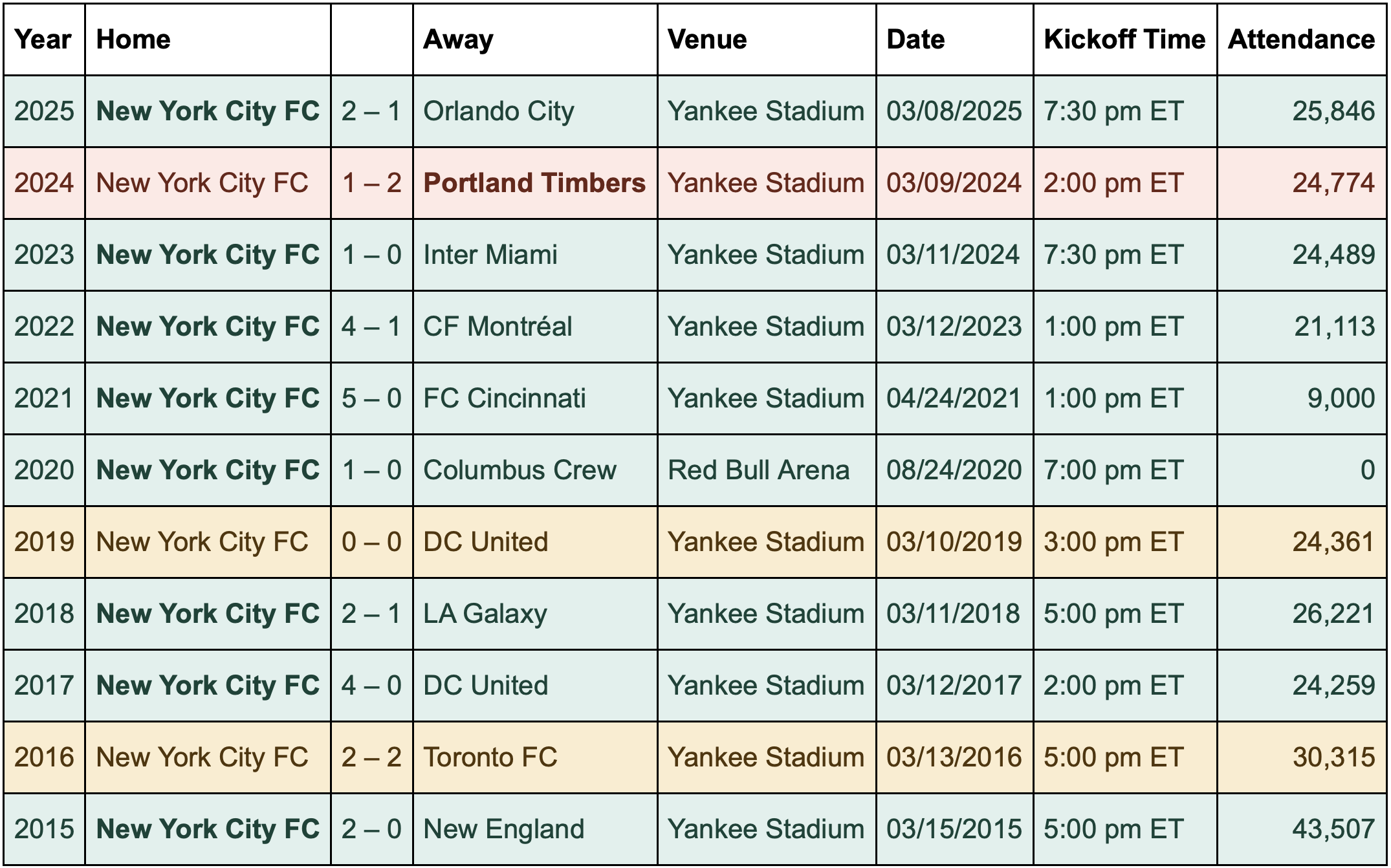Click the 2019 year cell
The height and width of the screenshot is (868, 1391).
tap(44, 542)
